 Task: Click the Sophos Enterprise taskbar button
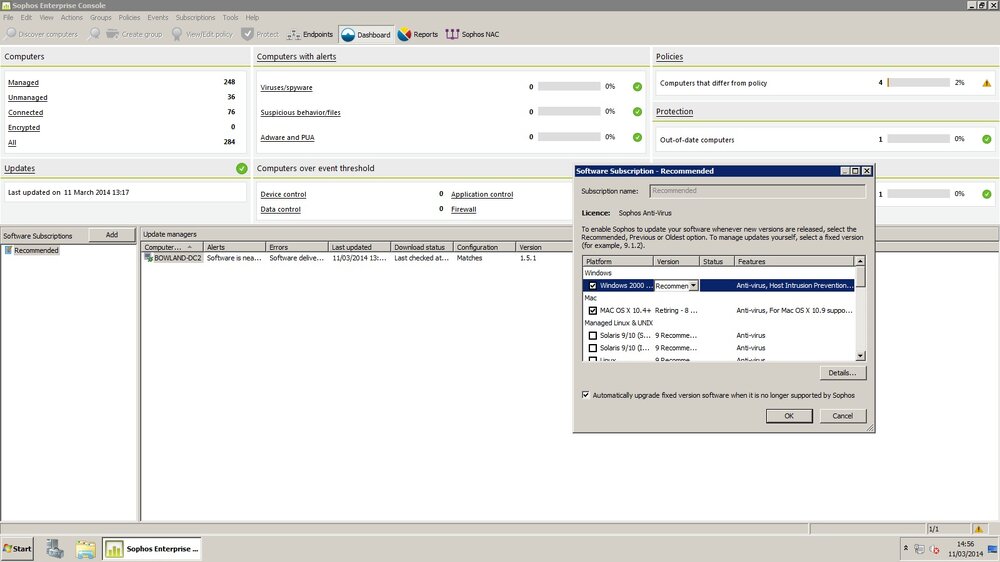(x=152, y=549)
